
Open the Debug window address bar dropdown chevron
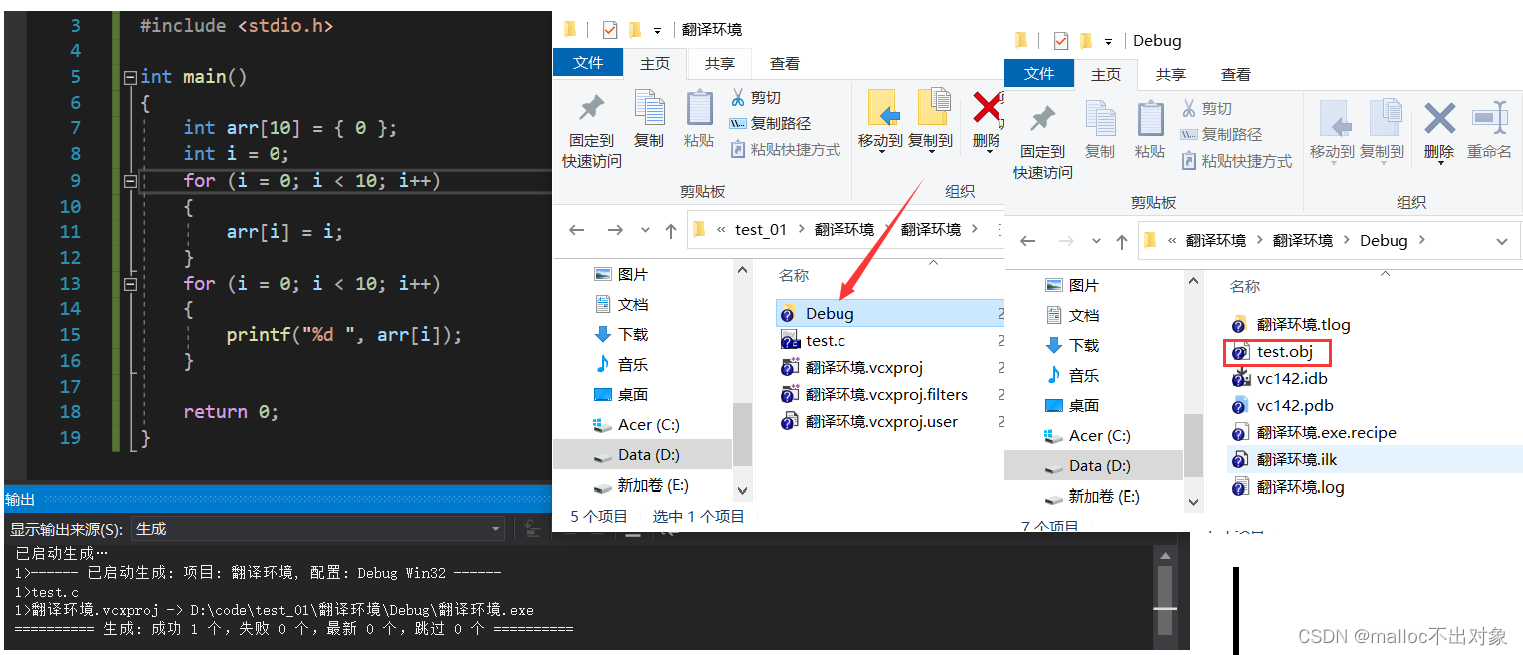1503,240
